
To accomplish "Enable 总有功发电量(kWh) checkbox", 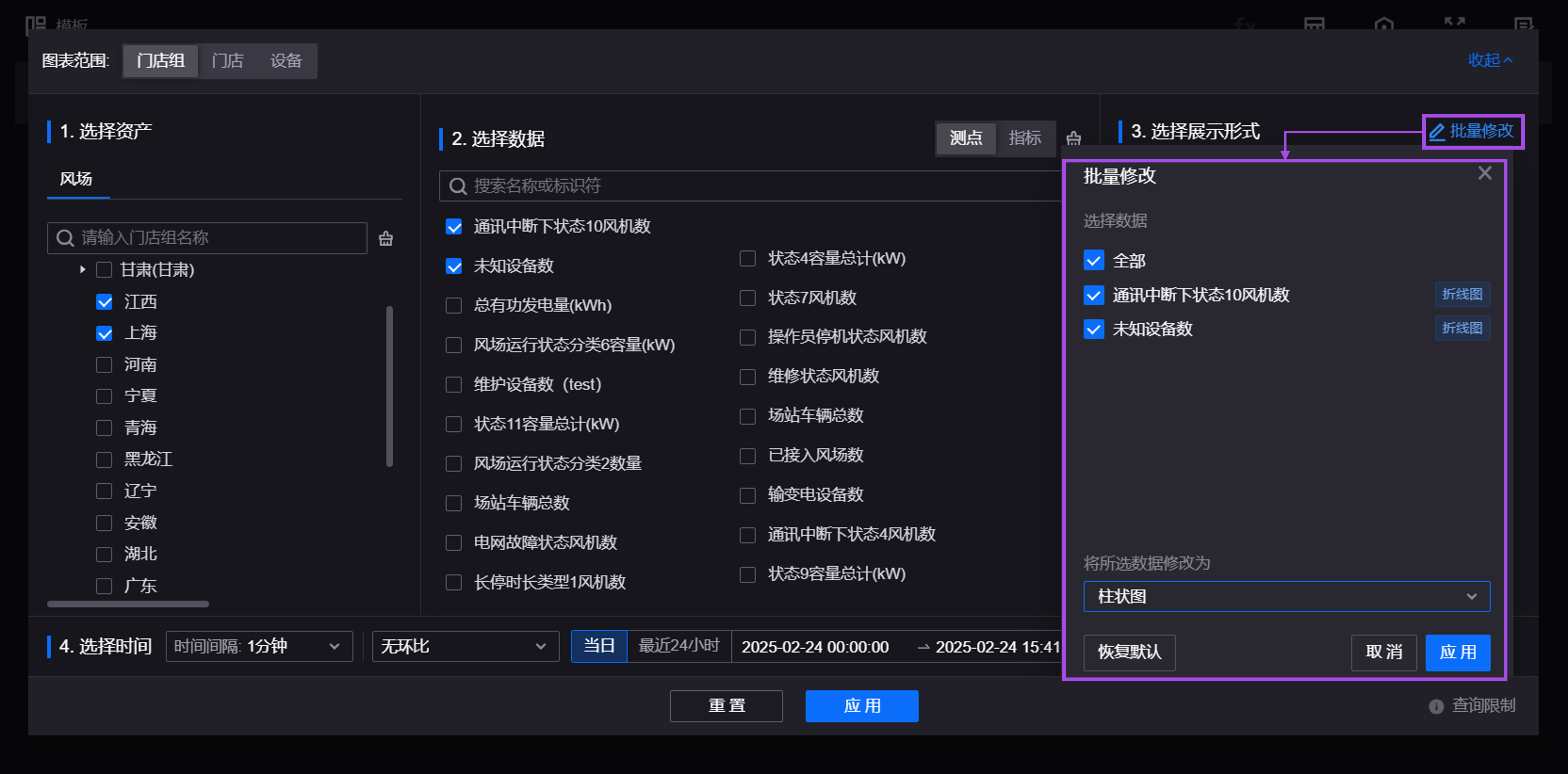I will tap(454, 306).
